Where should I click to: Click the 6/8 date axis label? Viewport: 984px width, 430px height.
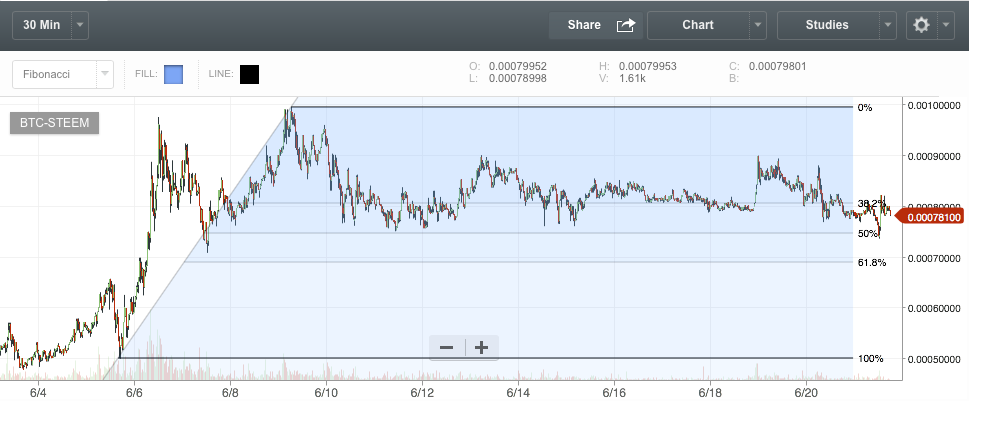pos(230,392)
